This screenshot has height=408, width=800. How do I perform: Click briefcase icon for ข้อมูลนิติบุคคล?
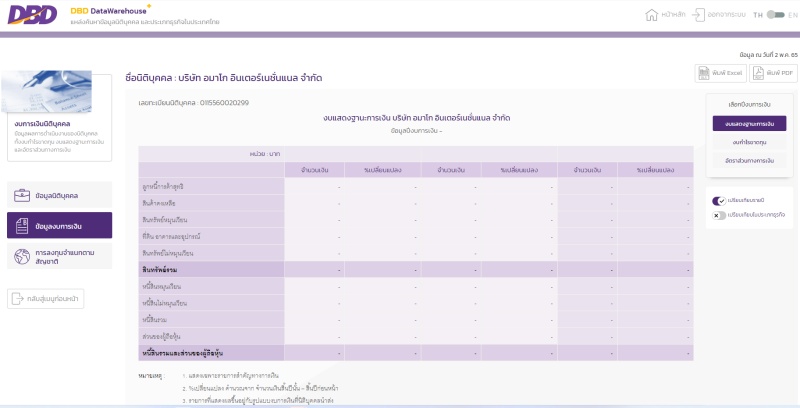(22, 194)
